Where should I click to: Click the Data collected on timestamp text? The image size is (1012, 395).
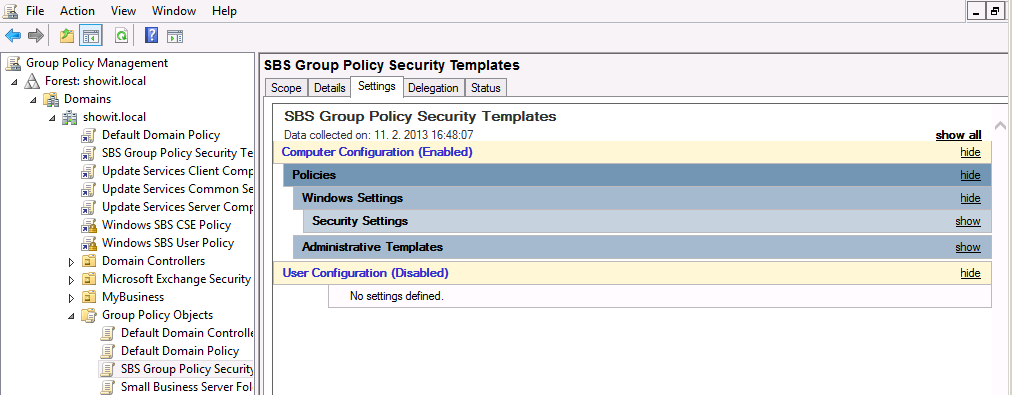tap(379, 135)
